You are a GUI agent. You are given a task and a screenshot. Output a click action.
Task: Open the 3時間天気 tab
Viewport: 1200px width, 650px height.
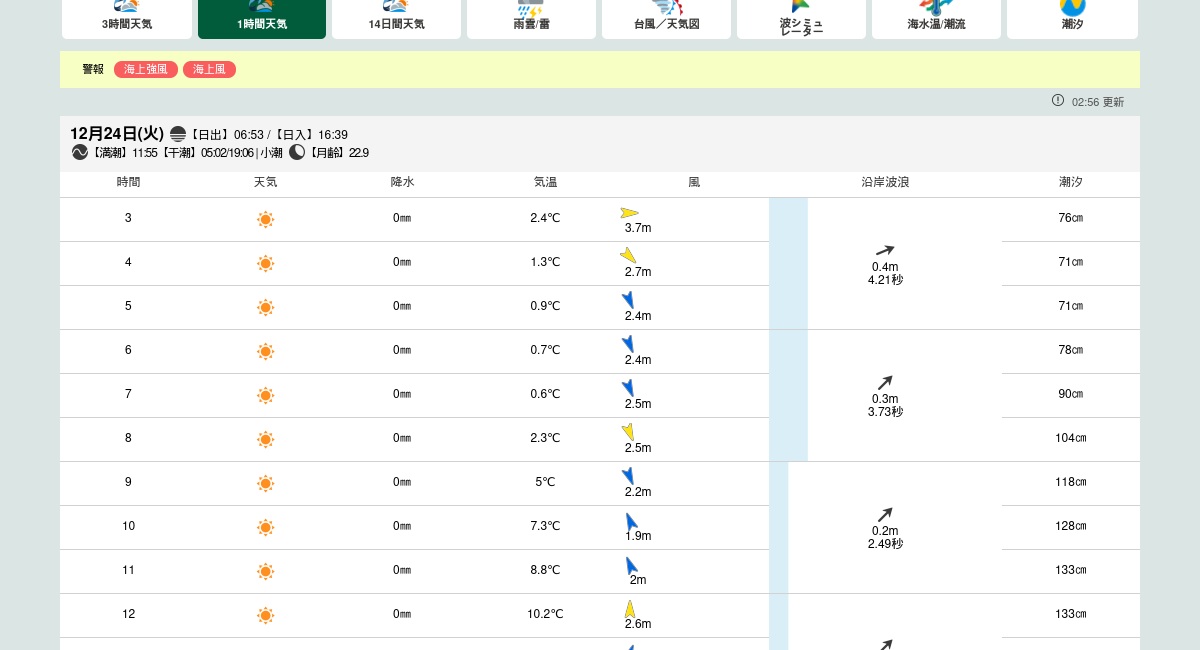point(127,19)
